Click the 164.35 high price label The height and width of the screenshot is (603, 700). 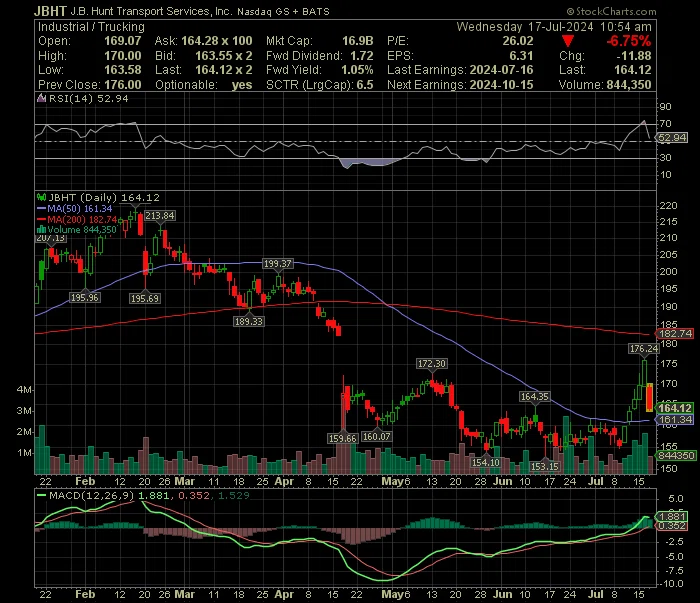pos(534,397)
